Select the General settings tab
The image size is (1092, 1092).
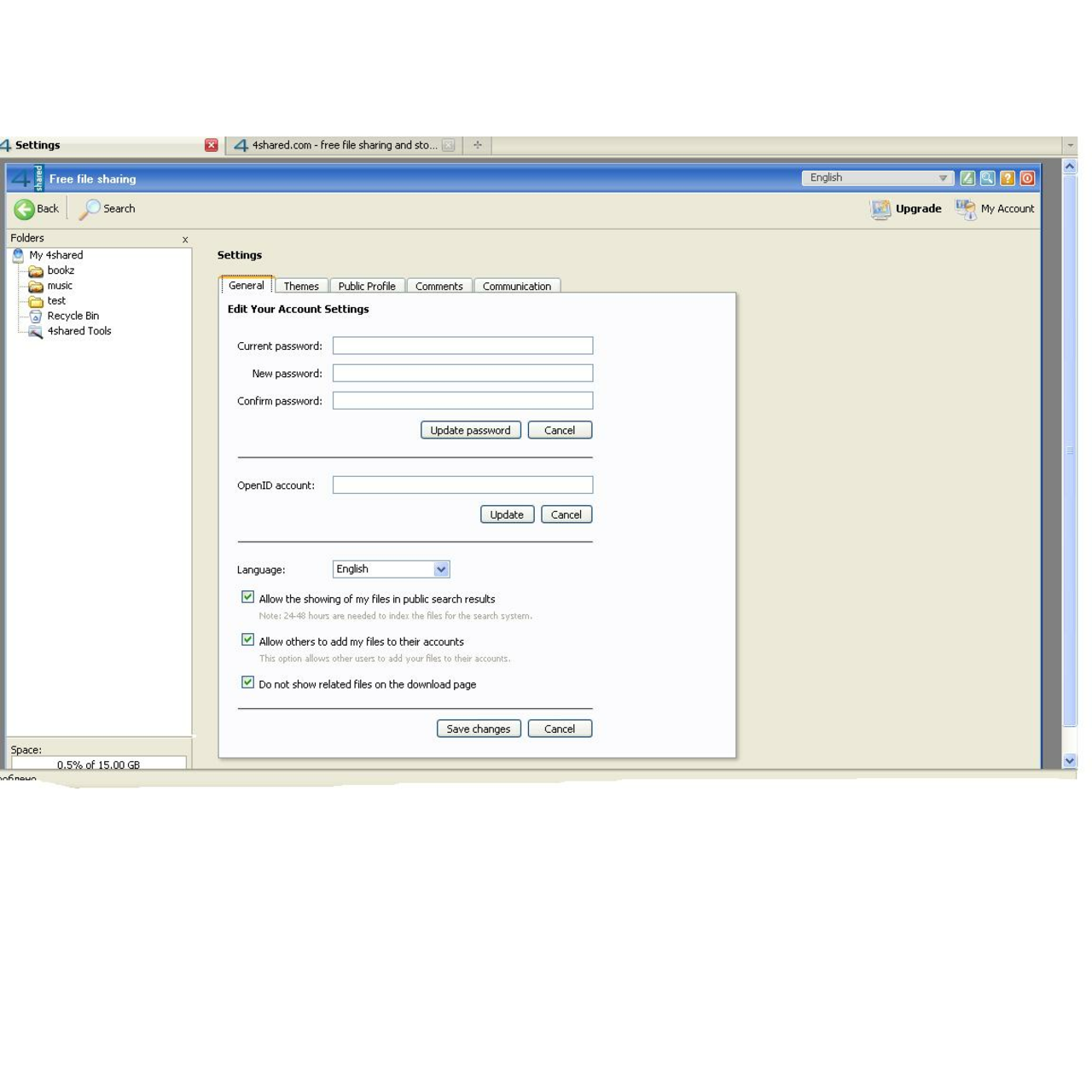(247, 285)
